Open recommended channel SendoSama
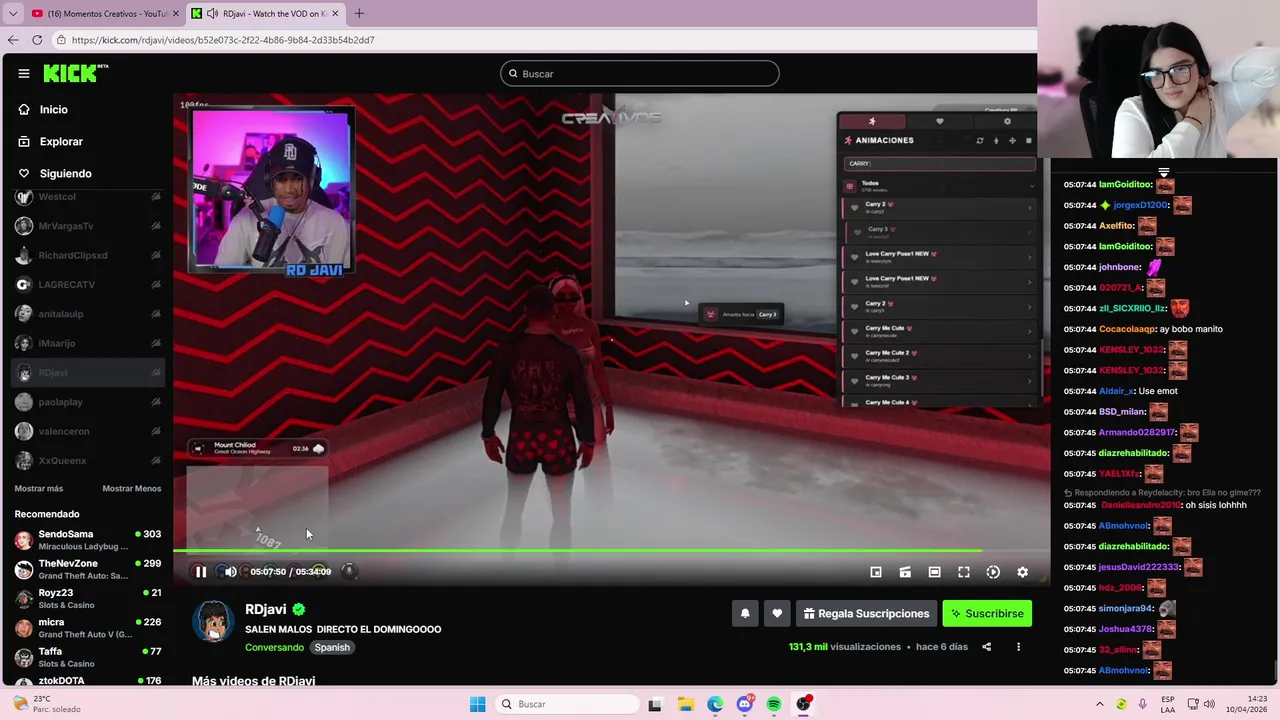Screen dimensions: 1280x720 click(x=88, y=540)
